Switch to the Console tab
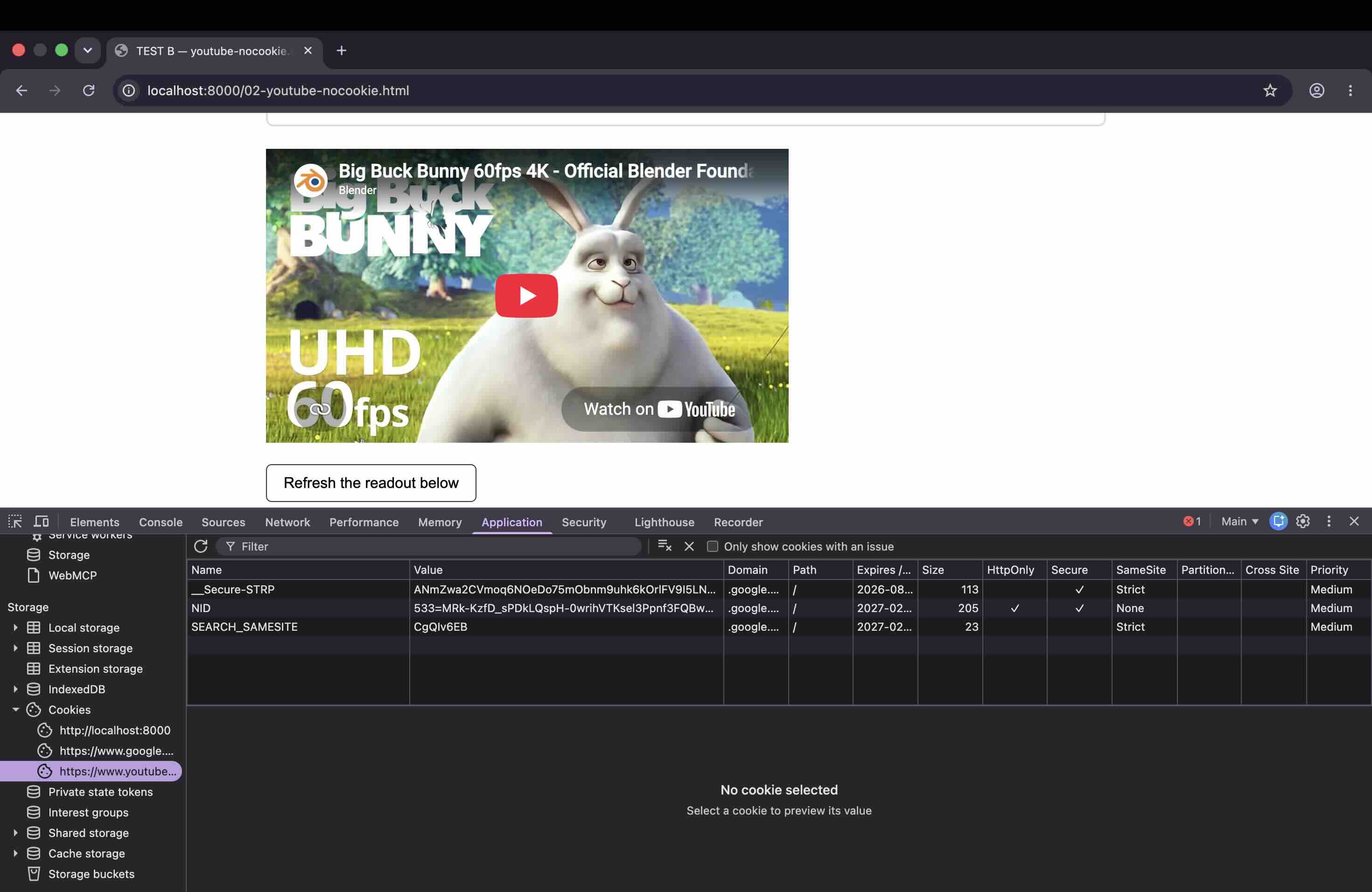 [161, 522]
